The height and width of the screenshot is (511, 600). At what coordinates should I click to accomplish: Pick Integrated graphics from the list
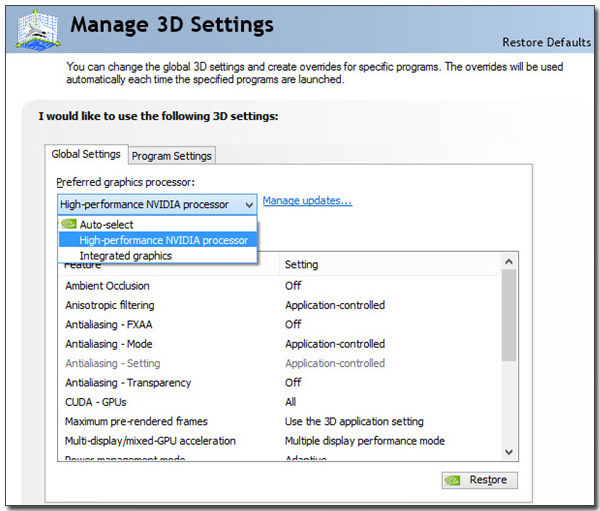click(157, 255)
